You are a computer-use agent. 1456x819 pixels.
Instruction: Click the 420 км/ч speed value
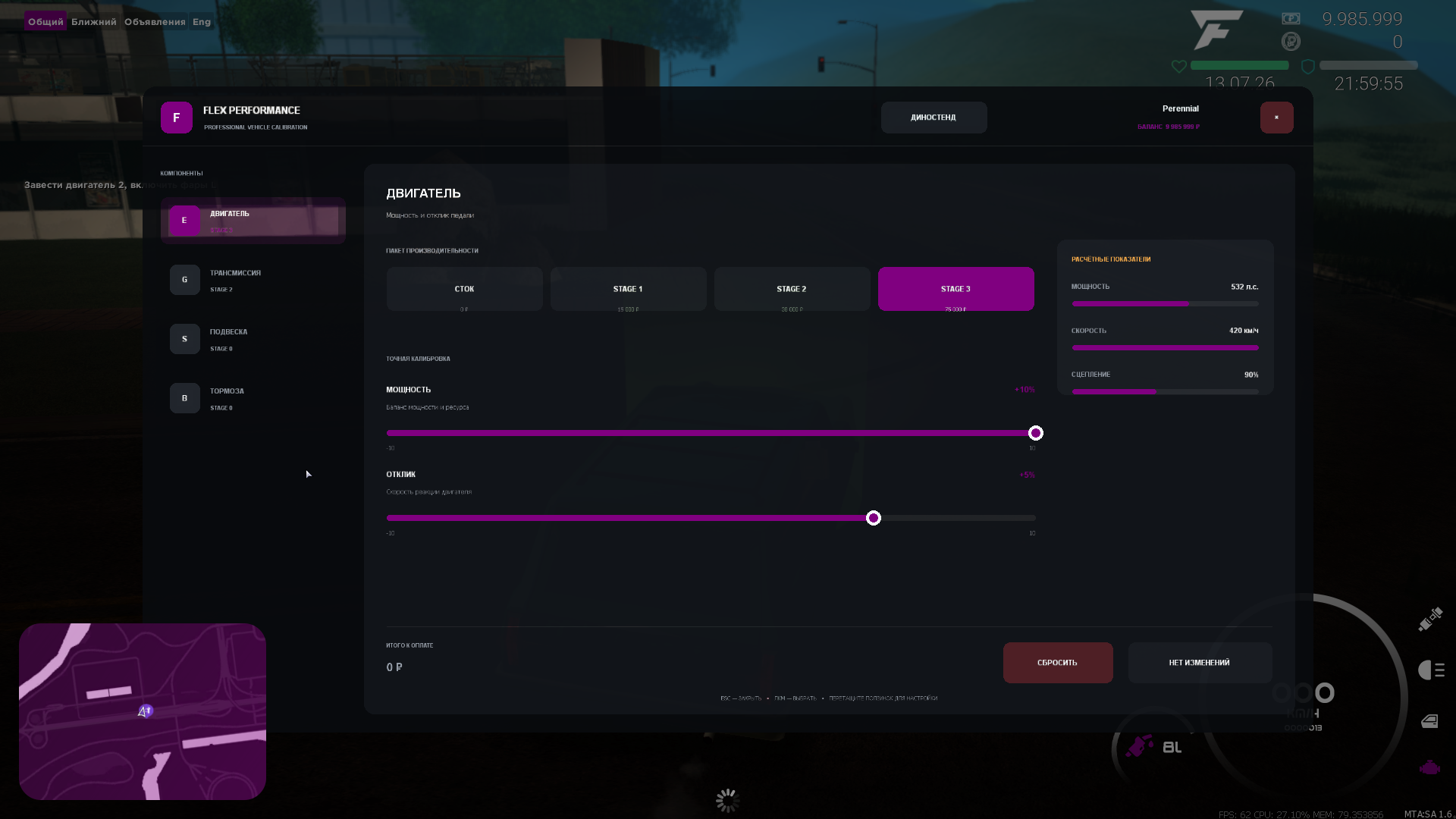point(1244,331)
